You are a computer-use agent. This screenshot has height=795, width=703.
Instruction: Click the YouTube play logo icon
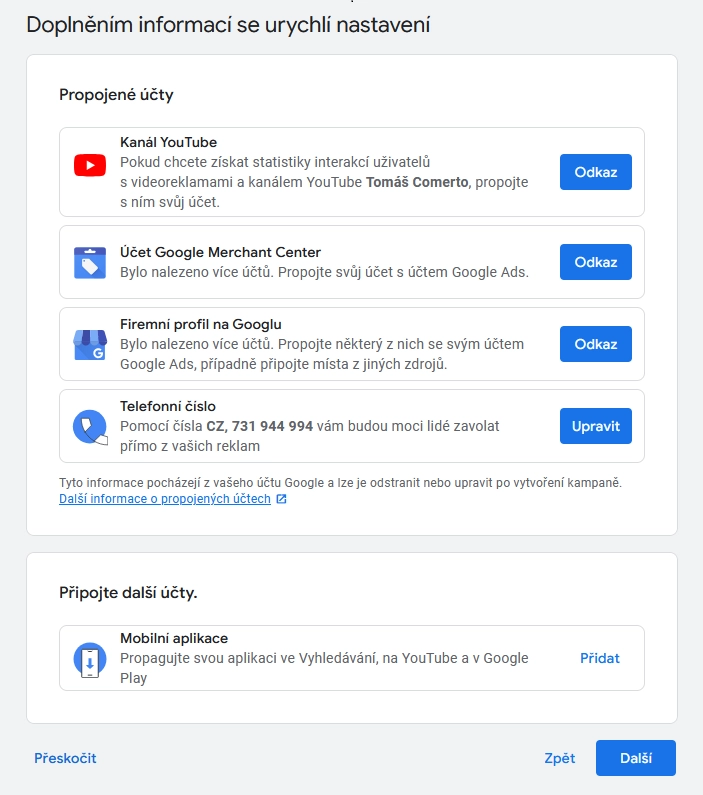pyautogui.click(x=90, y=165)
